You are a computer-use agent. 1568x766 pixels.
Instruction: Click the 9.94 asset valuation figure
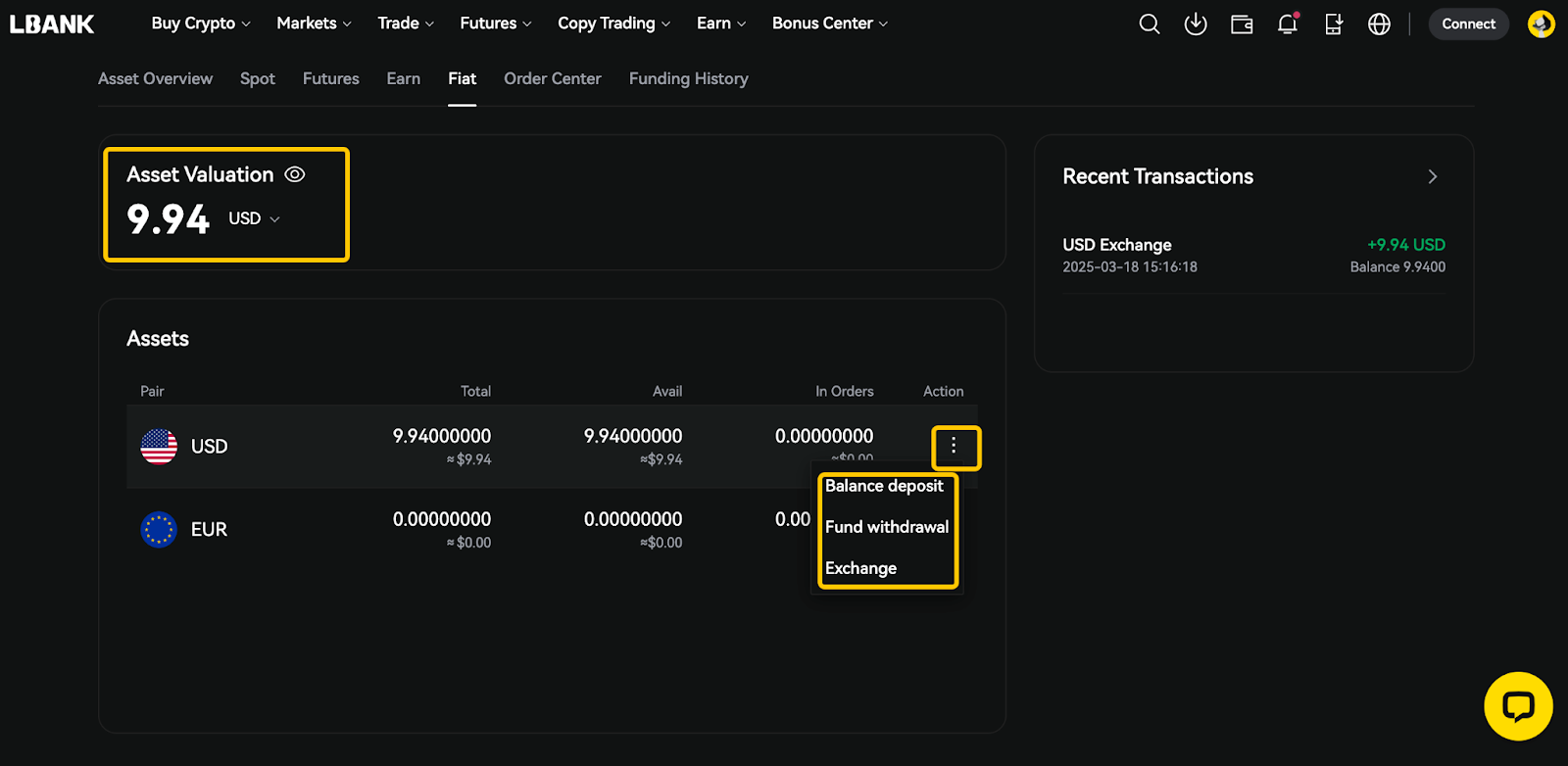pyautogui.click(x=169, y=219)
